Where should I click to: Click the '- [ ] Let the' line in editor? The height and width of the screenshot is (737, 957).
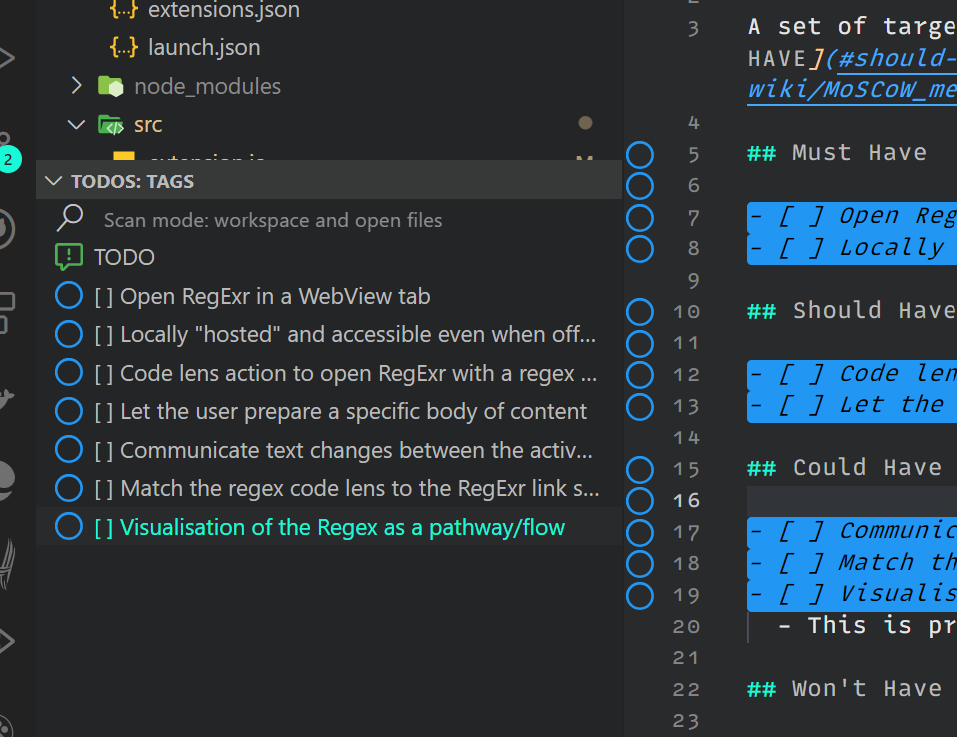pos(852,406)
